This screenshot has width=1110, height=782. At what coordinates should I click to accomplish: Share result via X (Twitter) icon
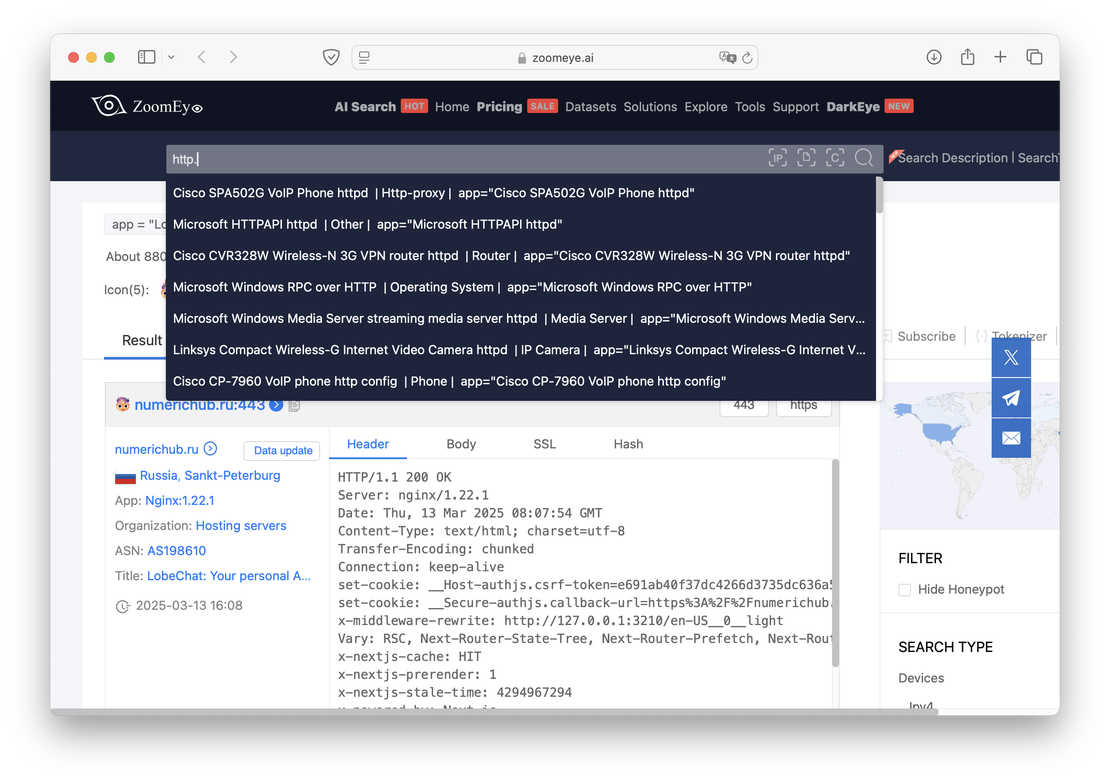1011,357
